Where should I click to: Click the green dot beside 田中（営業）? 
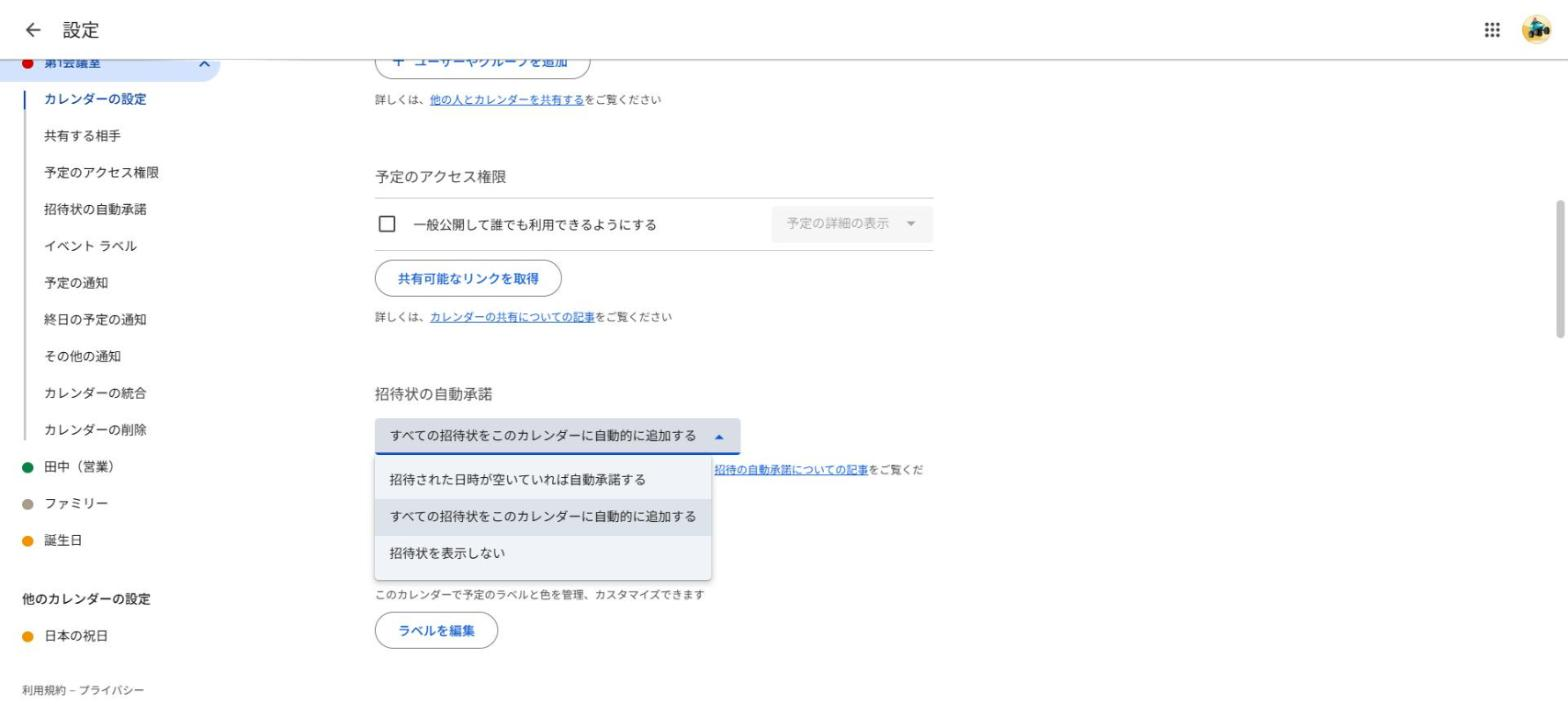pos(28,468)
